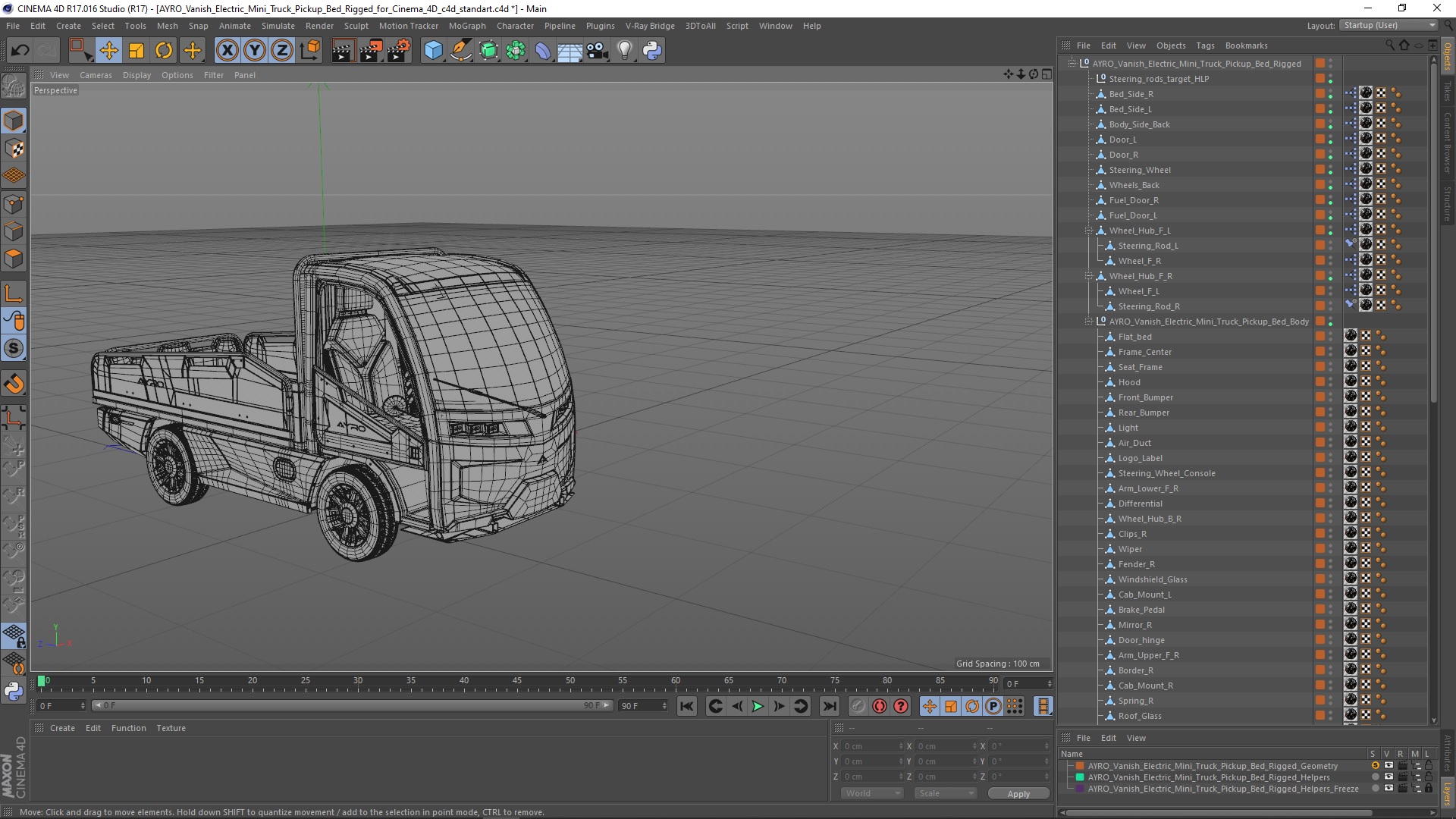Click the Coordinate System icon
The image size is (1456, 819).
[x=309, y=51]
